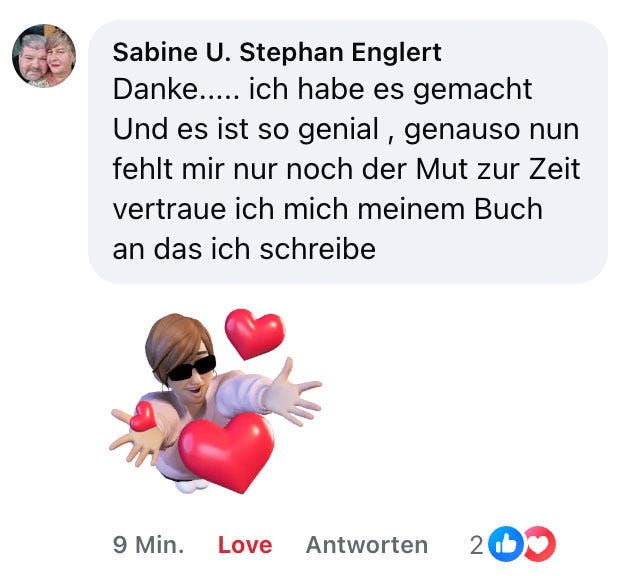This screenshot has height=576, width=632.
Task: Reply via the Antworten link
Action: point(367,545)
